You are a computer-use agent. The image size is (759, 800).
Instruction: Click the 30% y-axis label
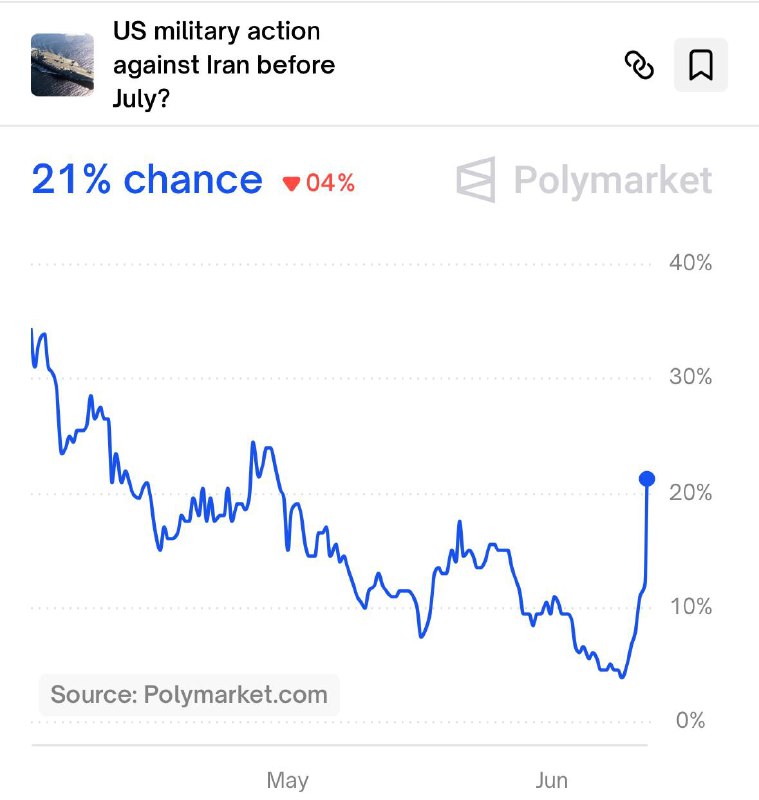click(x=690, y=377)
